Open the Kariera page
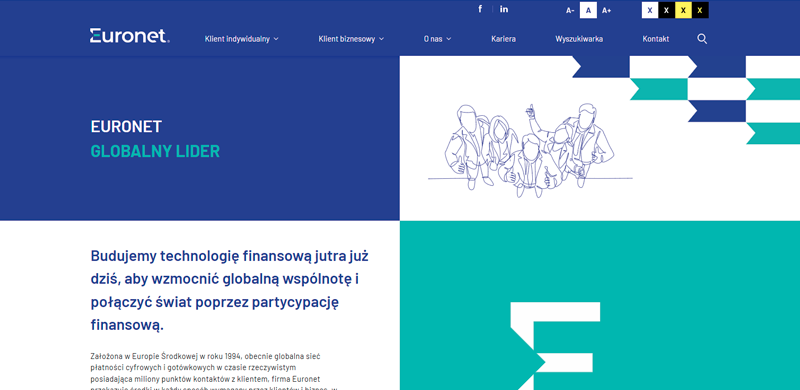Viewport: 800px width, 390px height. coord(503,39)
